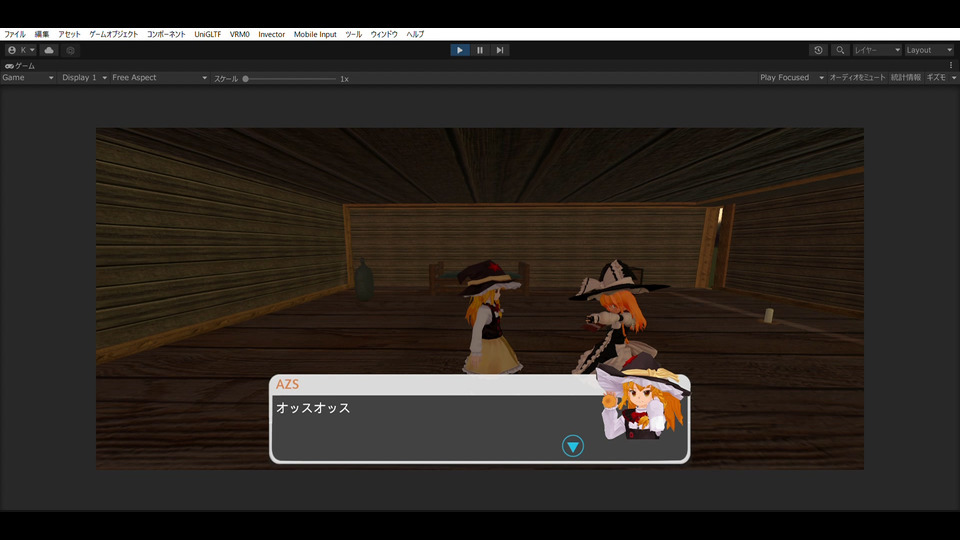Open the Game view's three-dot options menu

(x=951, y=65)
